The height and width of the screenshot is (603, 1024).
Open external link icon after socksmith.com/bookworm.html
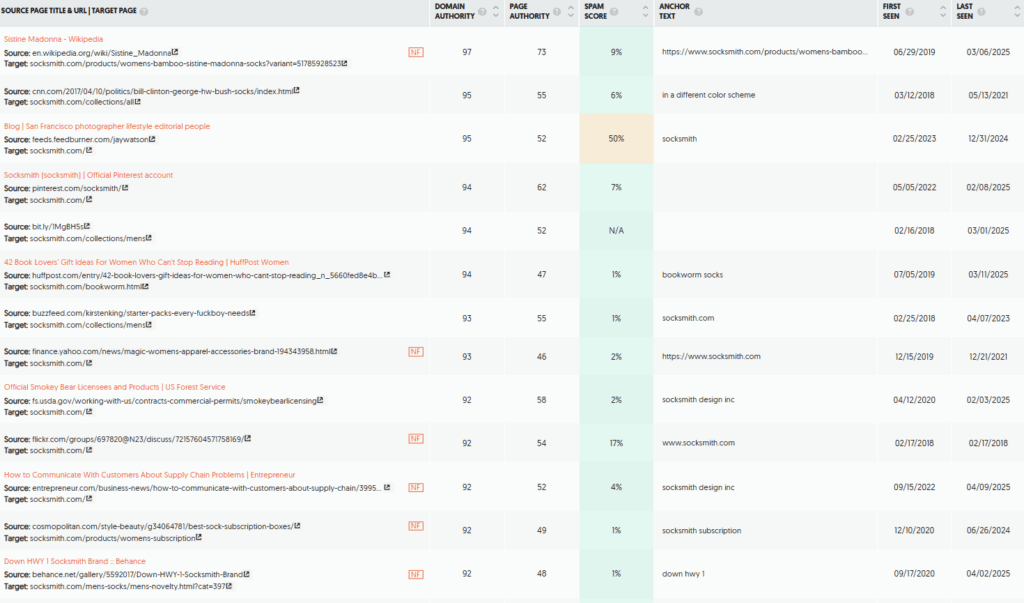(x=146, y=286)
